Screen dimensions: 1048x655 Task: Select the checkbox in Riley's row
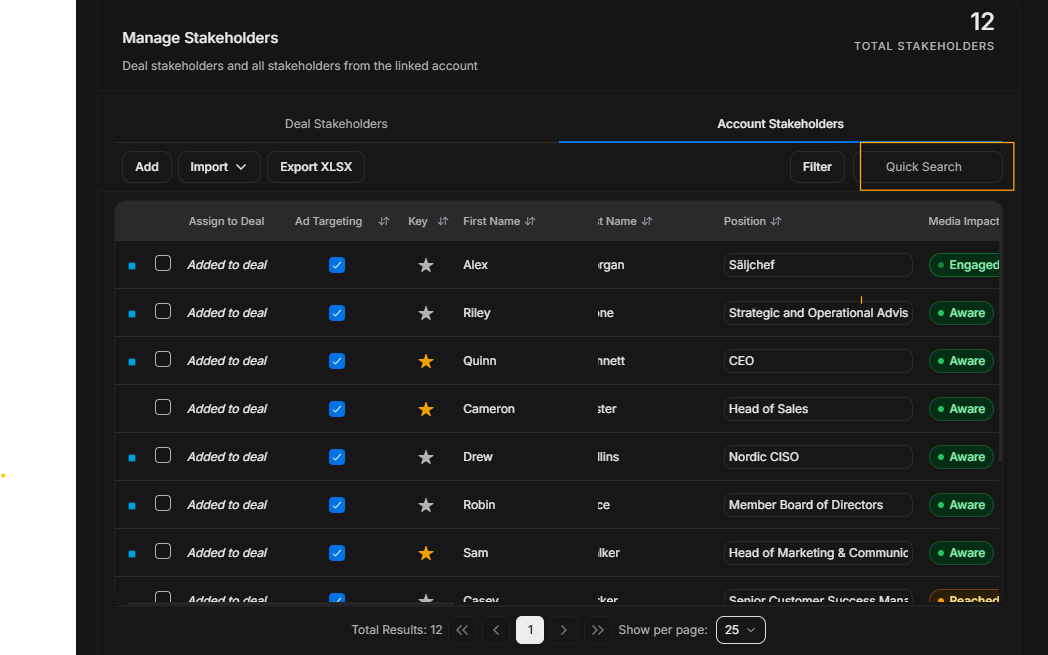163,311
